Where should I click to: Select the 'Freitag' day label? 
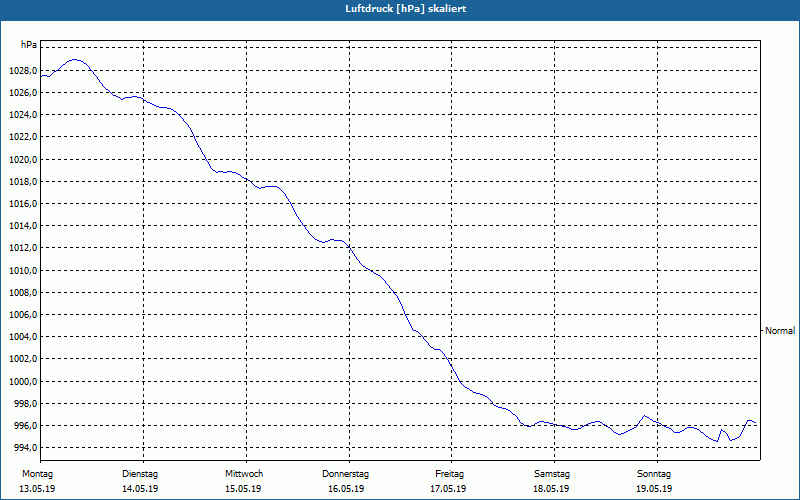pos(449,474)
